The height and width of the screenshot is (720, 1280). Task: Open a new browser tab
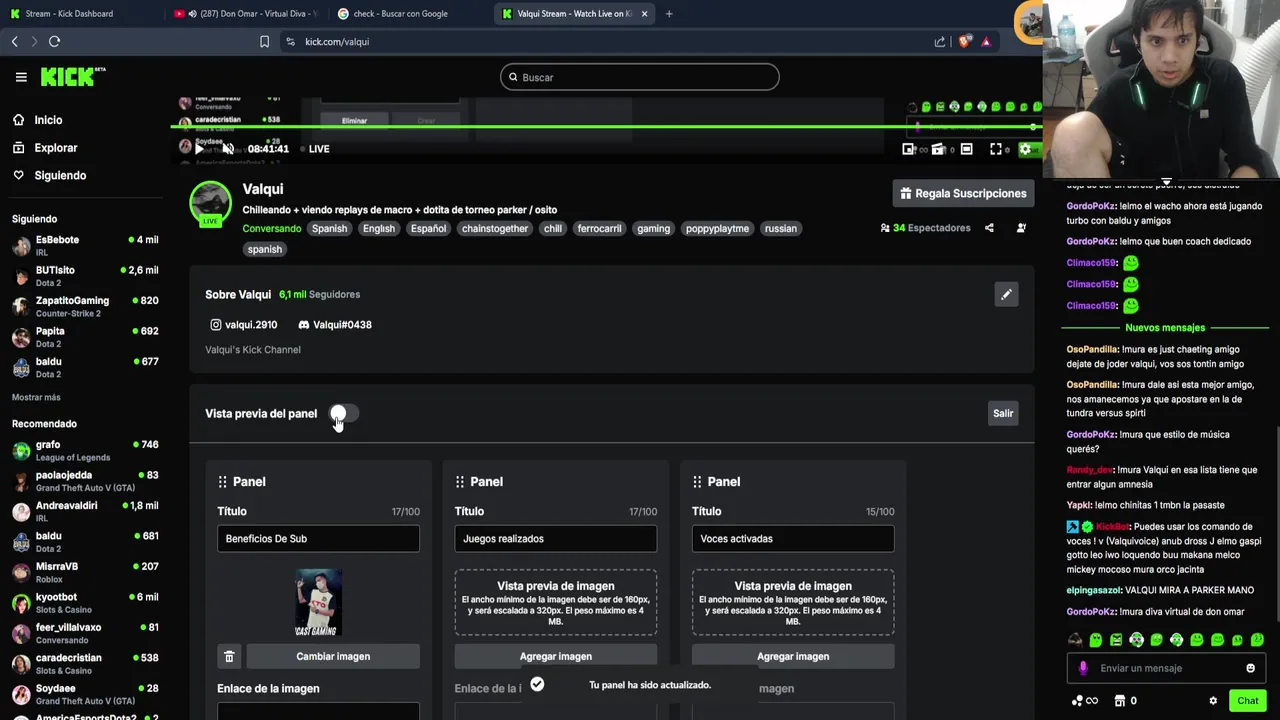click(x=669, y=14)
